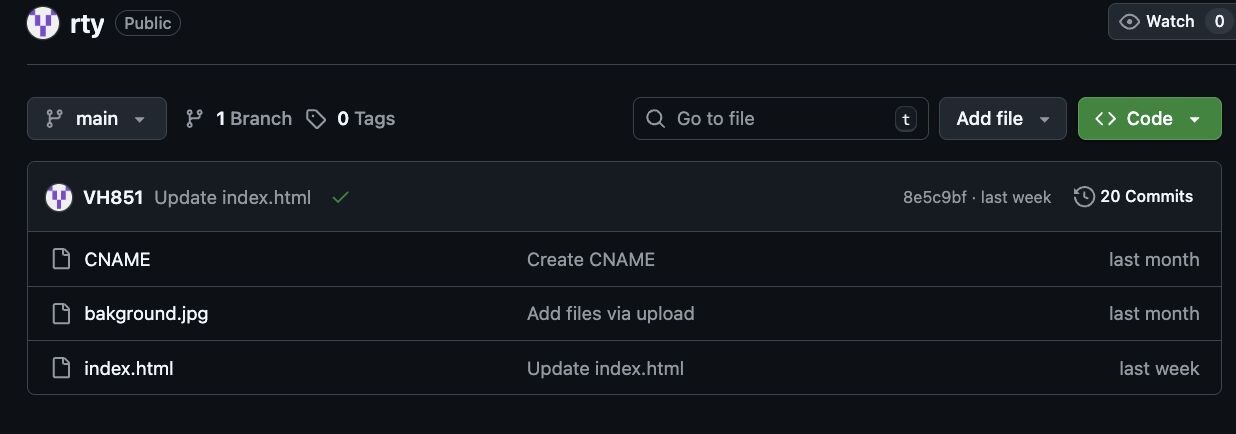The width and height of the screenshot is (1236, 434).
Task: Click the VH851 commit author avatar
Action: (59, 197)
